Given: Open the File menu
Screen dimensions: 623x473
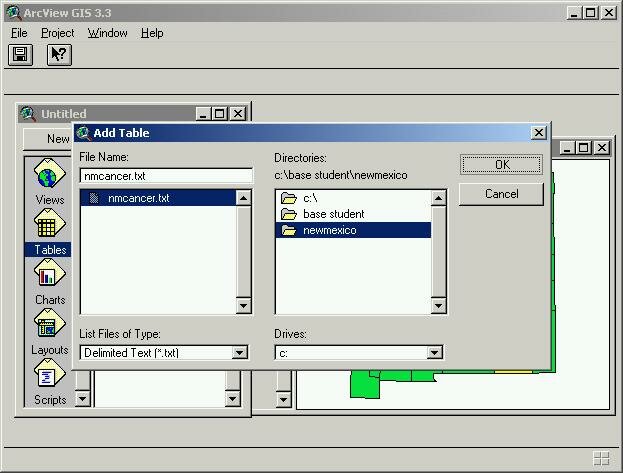Looking at the screenshot, I should [19, 33].
